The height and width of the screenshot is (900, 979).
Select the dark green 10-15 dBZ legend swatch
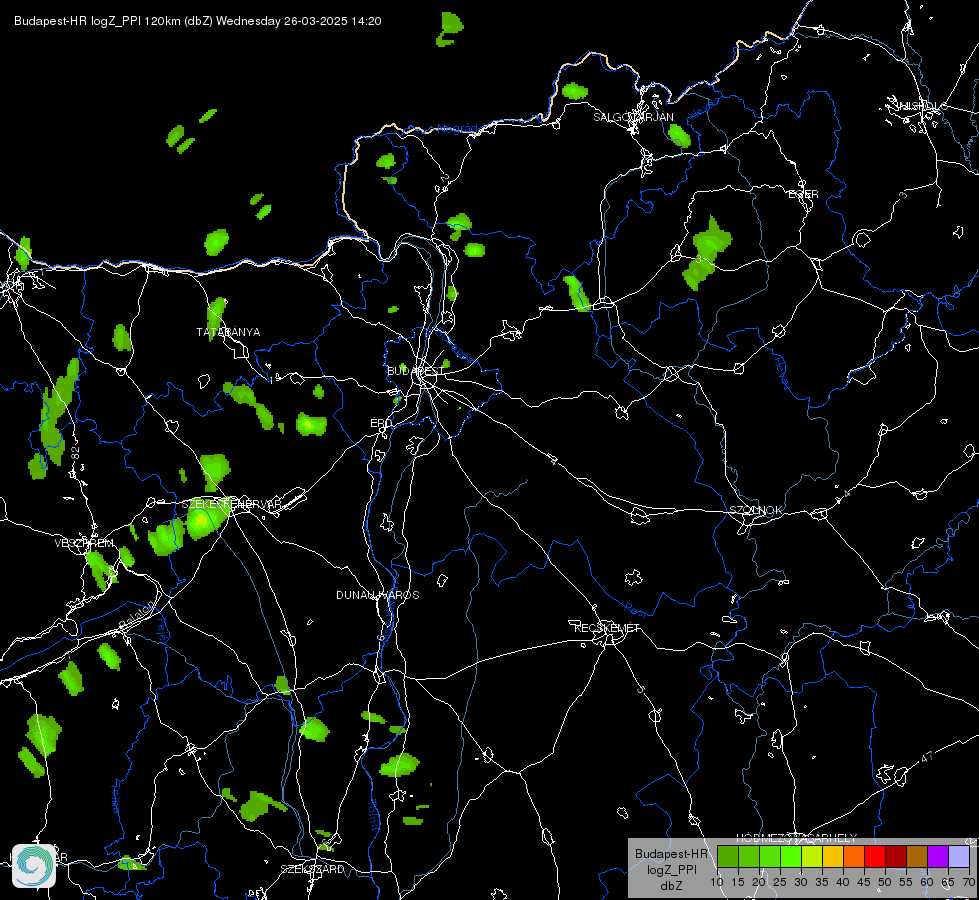[728, 856]
